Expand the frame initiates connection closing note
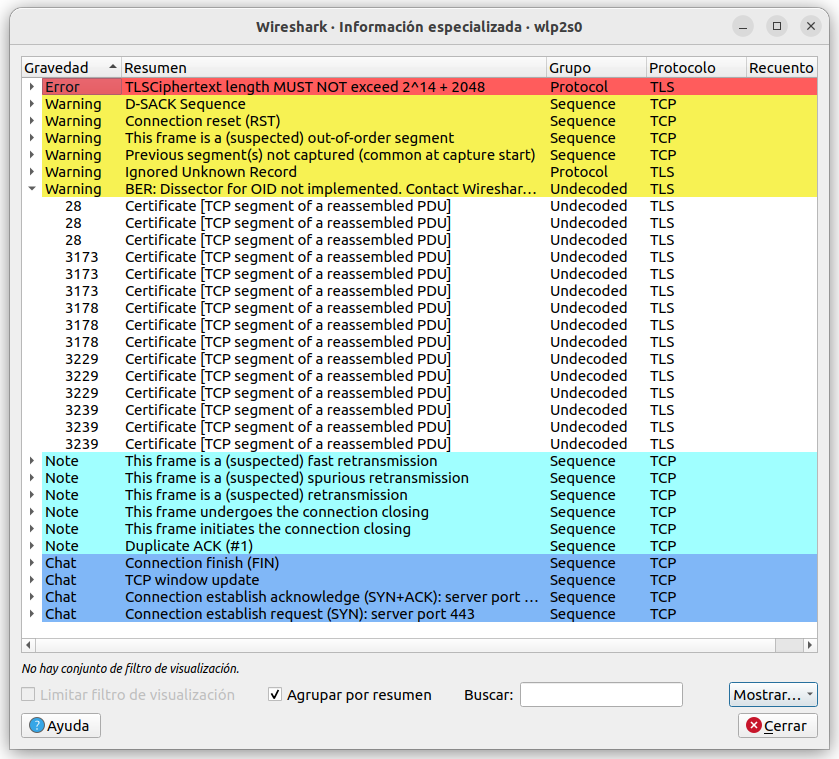This screenshot has height=759, width=839. (x=32, y=529)
